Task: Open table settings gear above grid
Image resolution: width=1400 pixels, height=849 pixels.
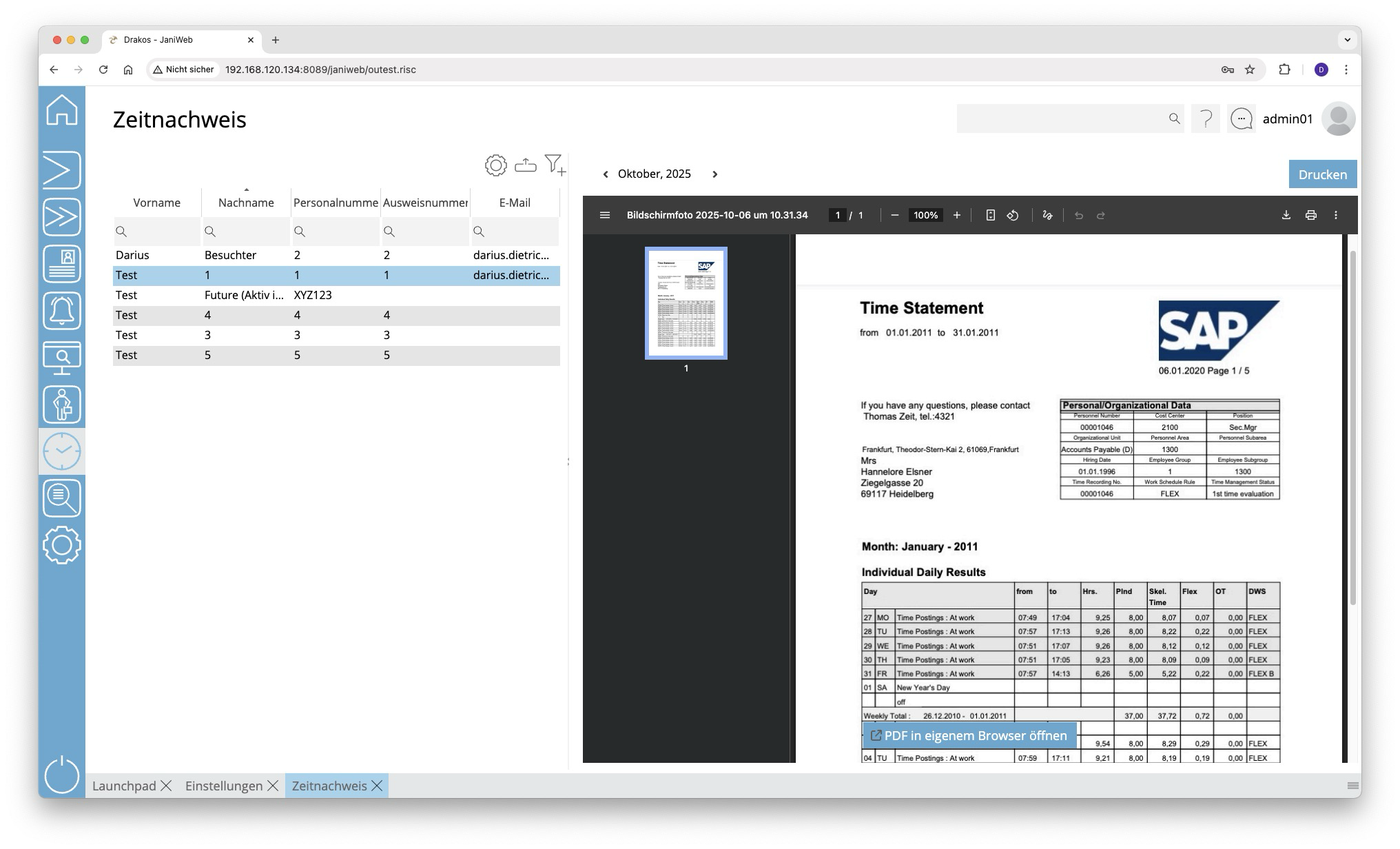Action: 495,165
